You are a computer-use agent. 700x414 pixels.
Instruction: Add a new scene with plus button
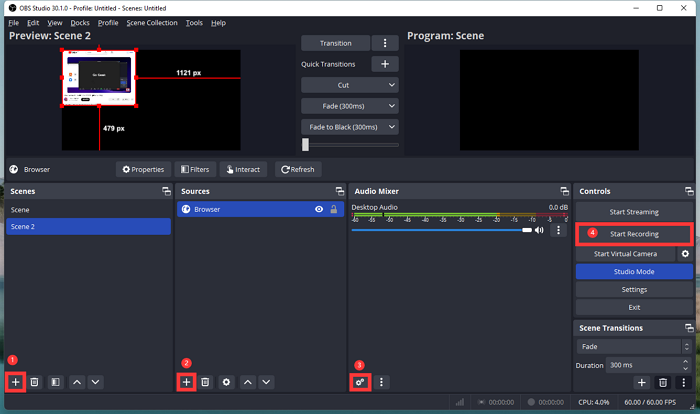(16, 382)
